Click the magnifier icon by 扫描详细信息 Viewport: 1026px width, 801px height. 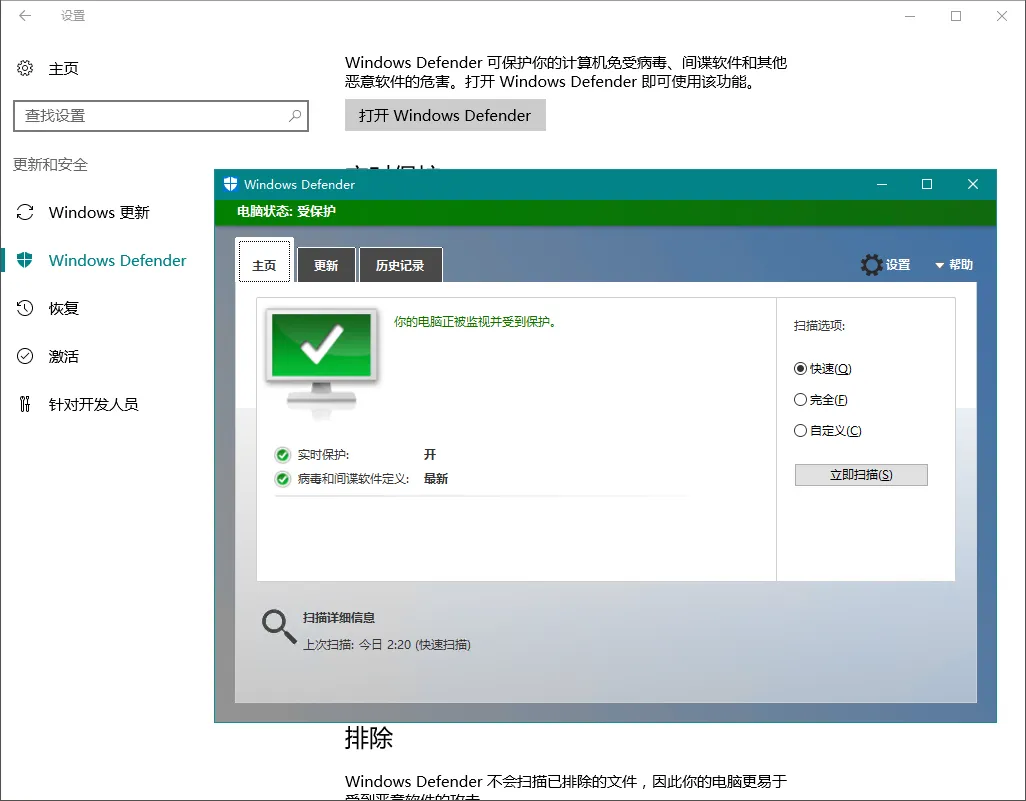[x=279, y=627]
